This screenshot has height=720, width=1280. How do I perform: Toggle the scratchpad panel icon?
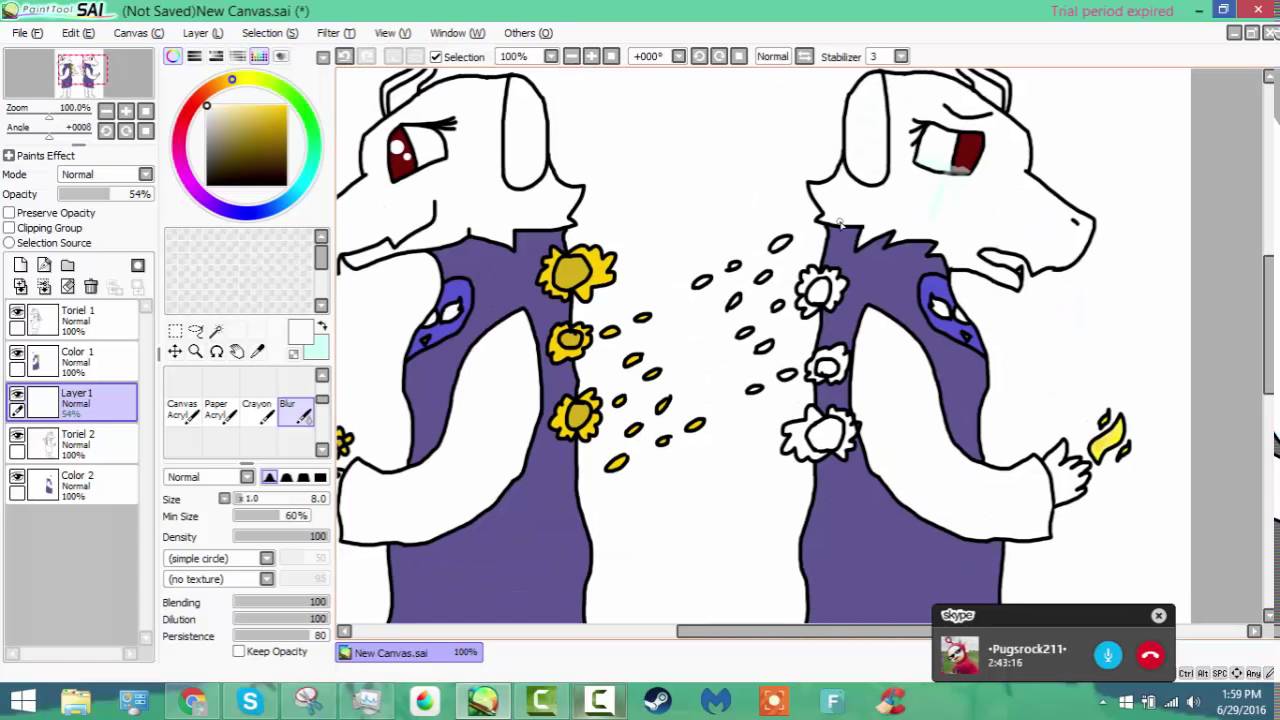281,56
